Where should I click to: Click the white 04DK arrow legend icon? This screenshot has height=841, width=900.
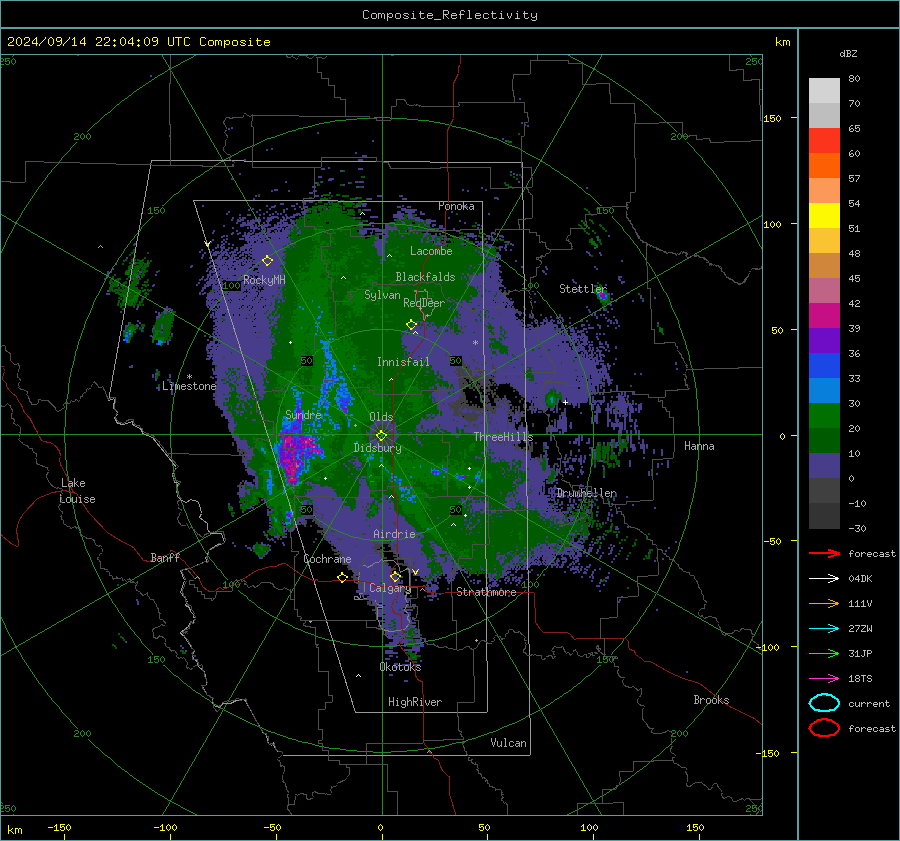tap(824, 578)
